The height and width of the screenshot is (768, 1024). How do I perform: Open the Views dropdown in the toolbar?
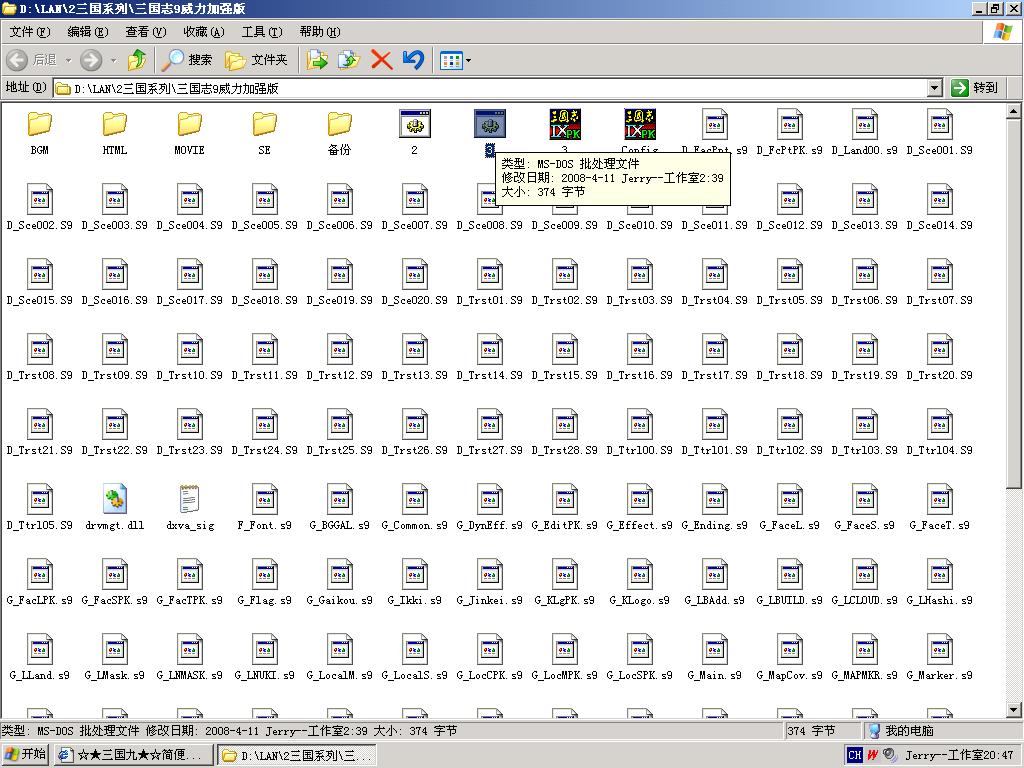click(x=455, y=60)
